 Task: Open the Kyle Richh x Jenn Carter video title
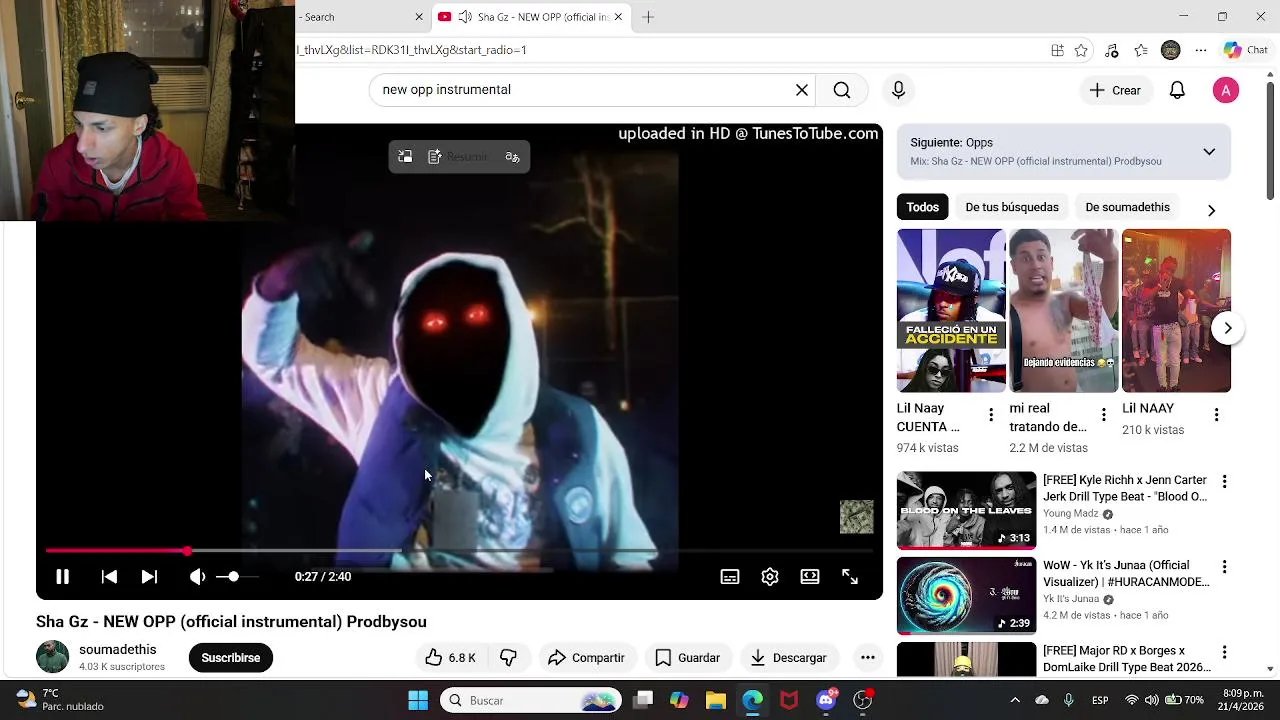(x=1125, y=488)
